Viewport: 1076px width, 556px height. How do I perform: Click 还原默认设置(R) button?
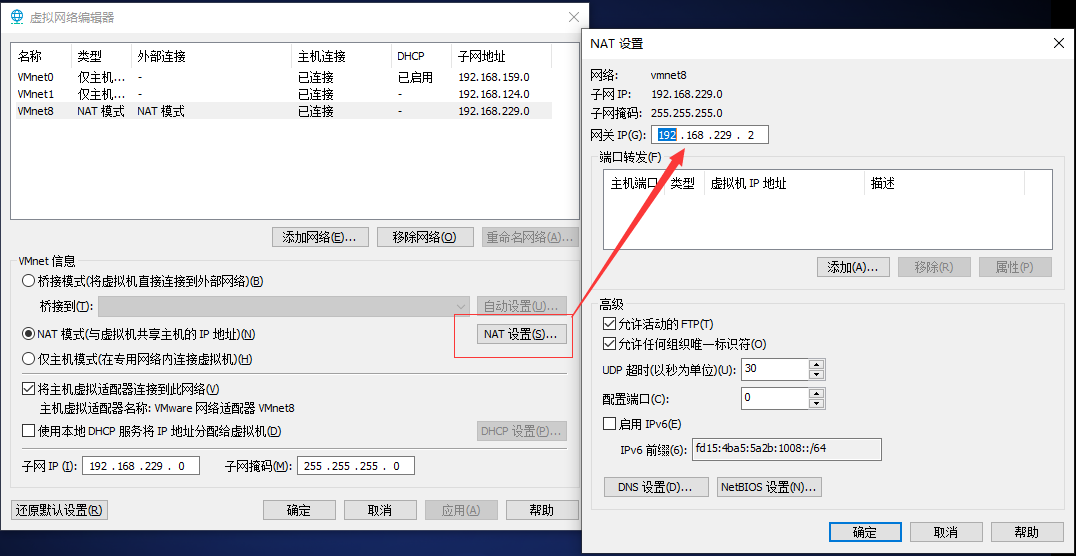tap(59, 510)
